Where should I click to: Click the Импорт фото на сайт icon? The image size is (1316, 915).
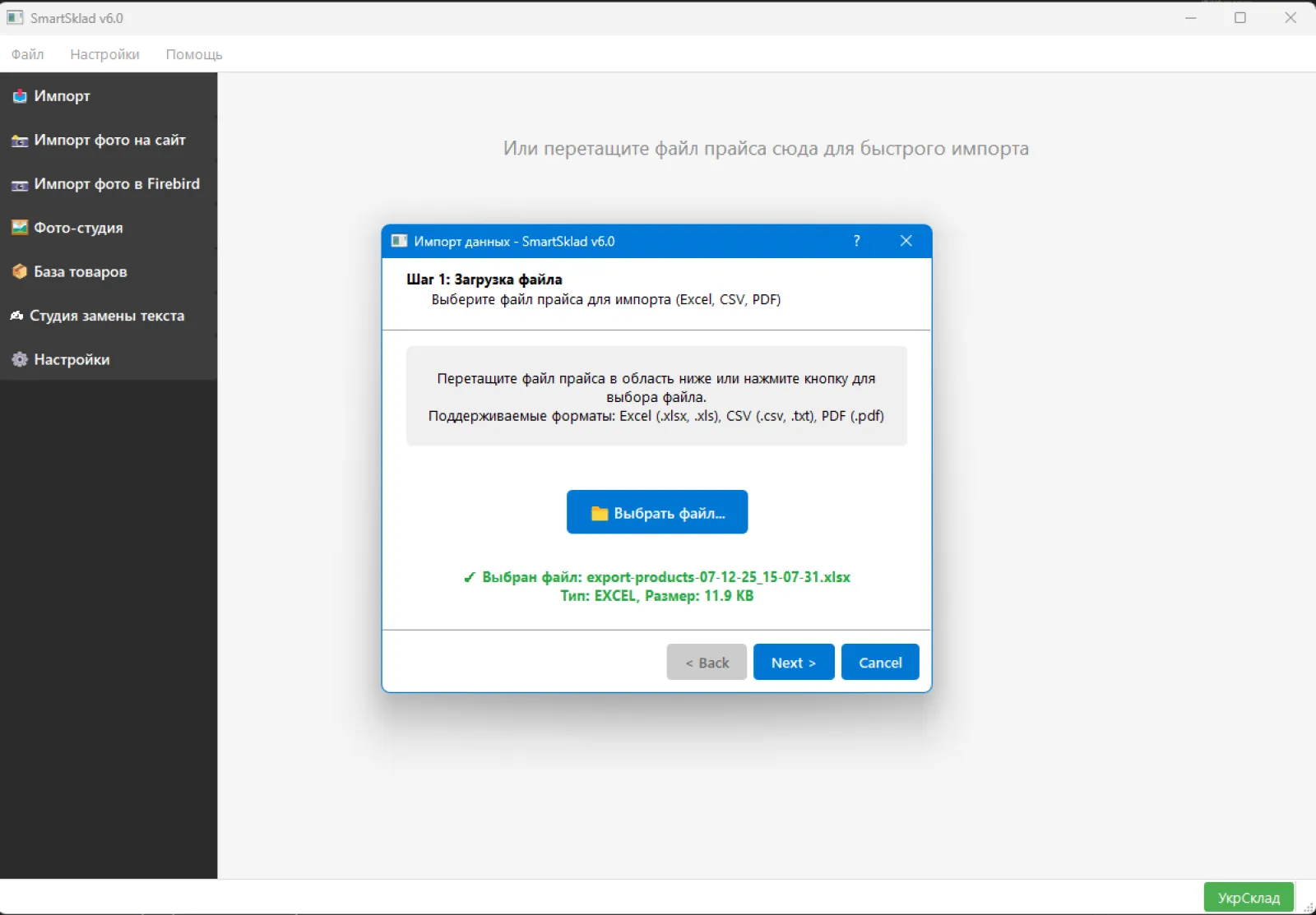click(x=20, y=141)
